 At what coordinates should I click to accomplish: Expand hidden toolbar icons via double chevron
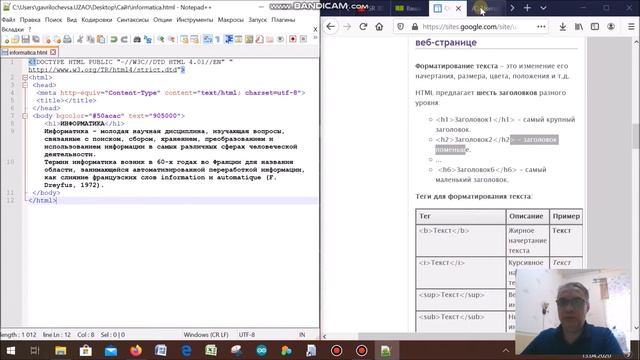click(x=315, y=38)
